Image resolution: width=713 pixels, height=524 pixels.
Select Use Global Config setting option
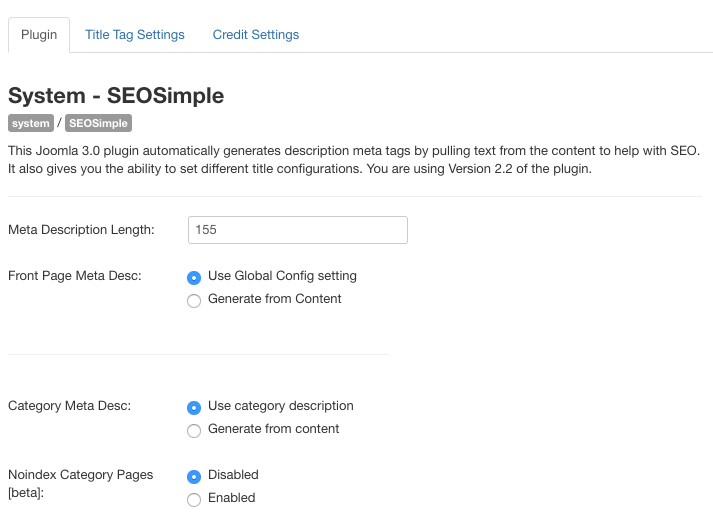click(x=194, y=277)
